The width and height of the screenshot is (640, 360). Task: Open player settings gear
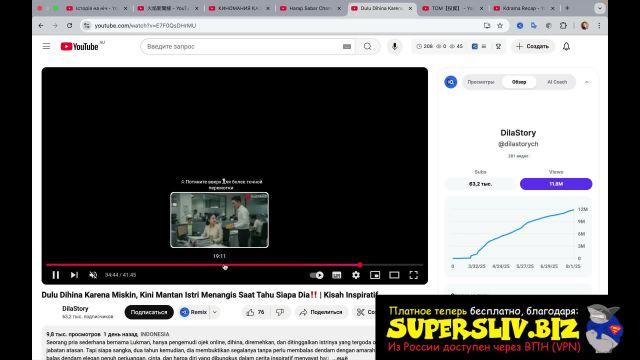(x=356, y=275)
